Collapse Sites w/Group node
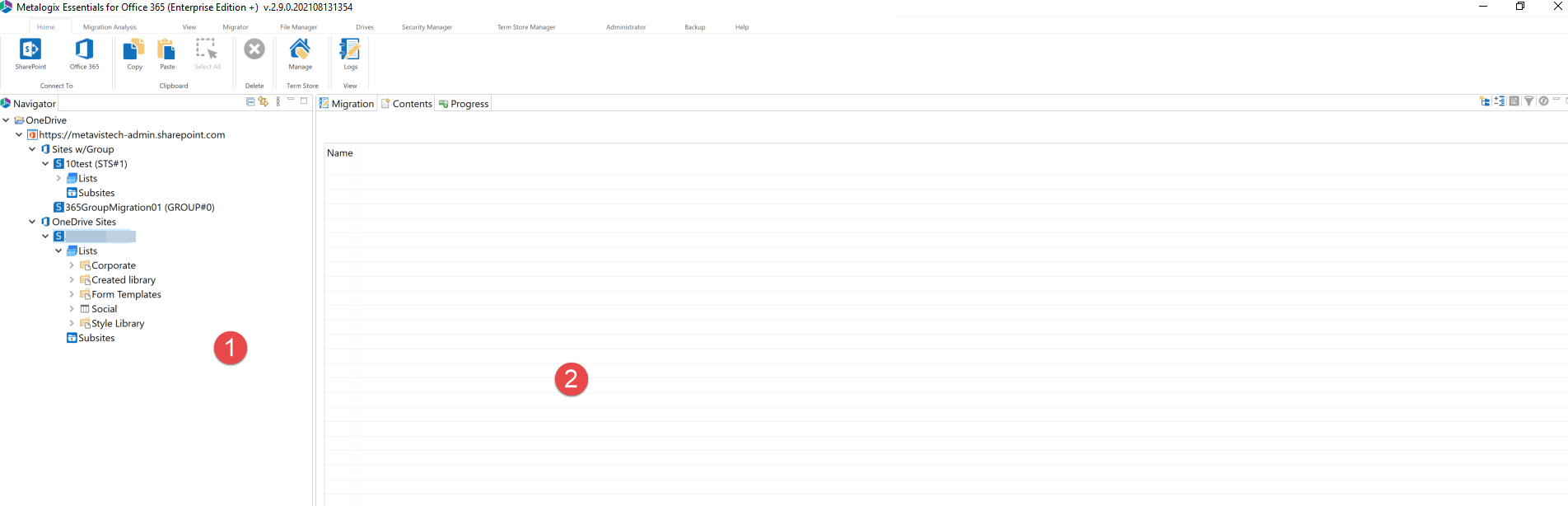The image size is (1568, 506). coord(32,149)
